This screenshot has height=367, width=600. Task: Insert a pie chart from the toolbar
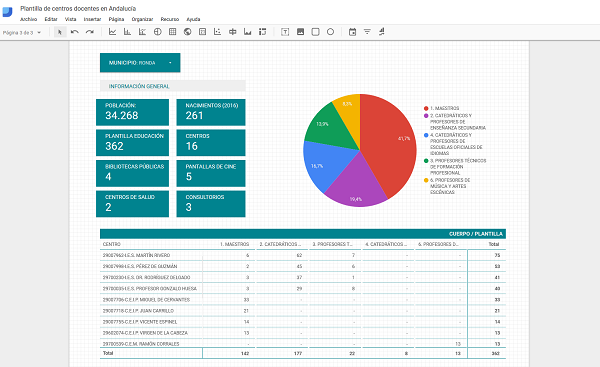point(157,32)
